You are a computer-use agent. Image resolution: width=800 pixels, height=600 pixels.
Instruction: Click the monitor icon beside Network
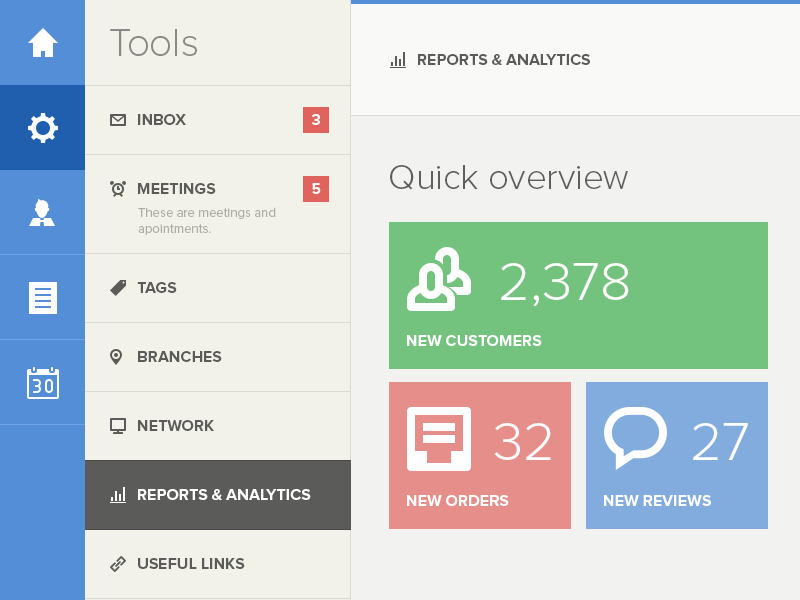pyautogui.click(x=118, y=426)
